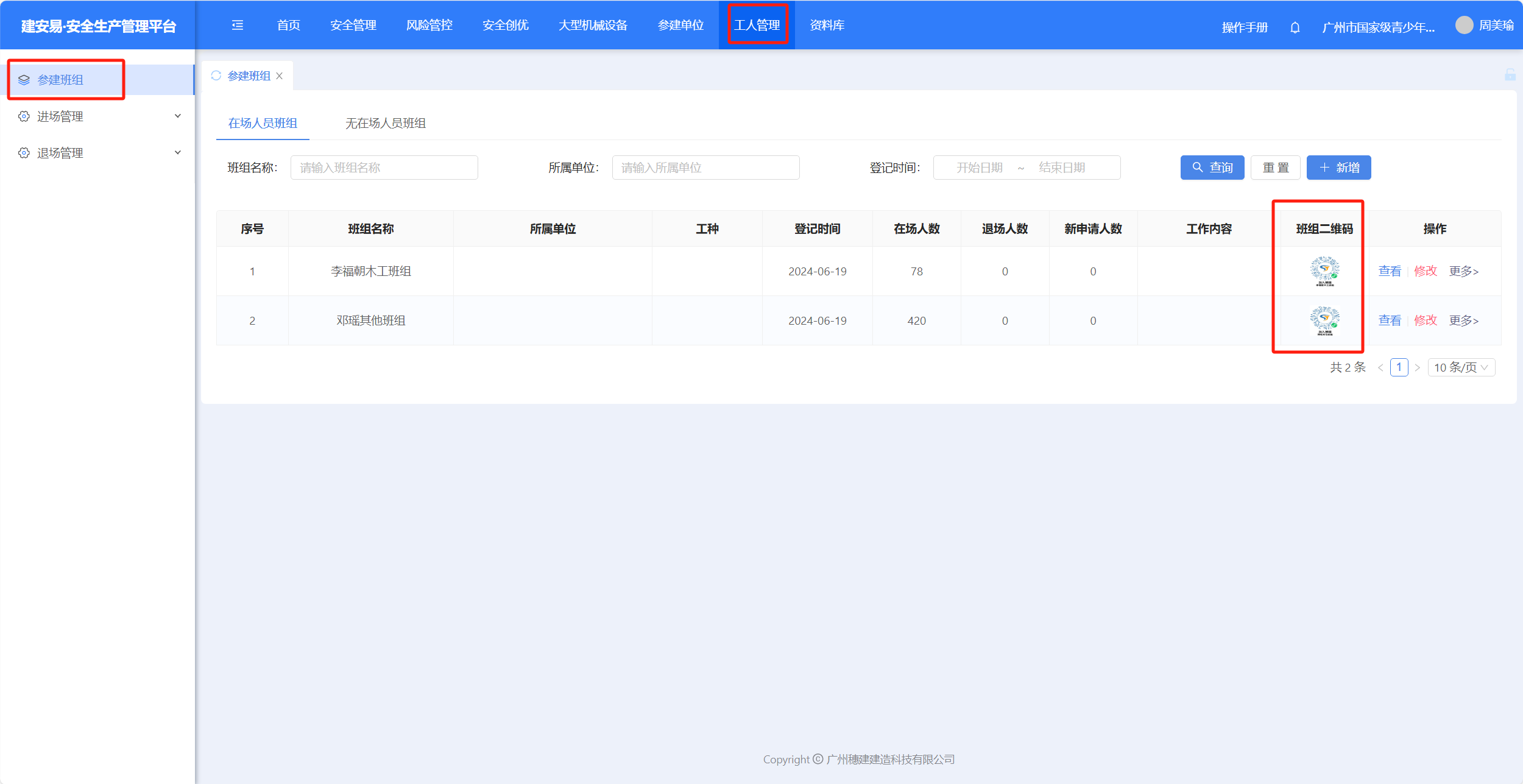Open QR code of 李福朝木工班组

click(1324, 271)
